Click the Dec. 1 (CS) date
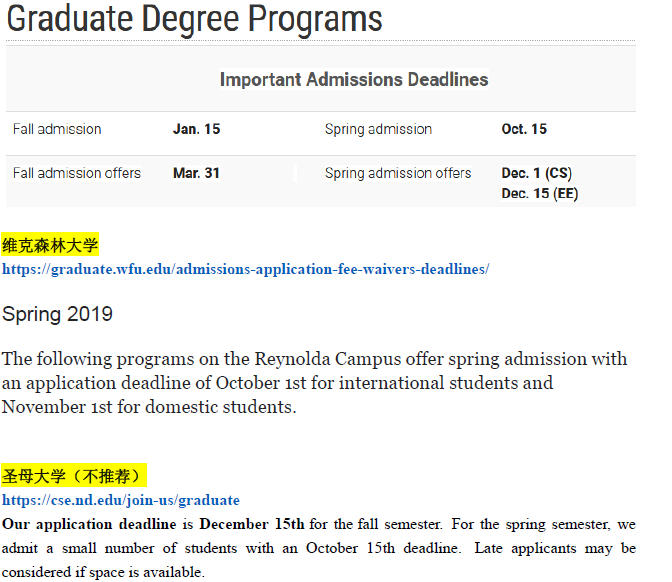Image resolution: width=672 pixels, height=582 pixels. [x=536, y=173]
